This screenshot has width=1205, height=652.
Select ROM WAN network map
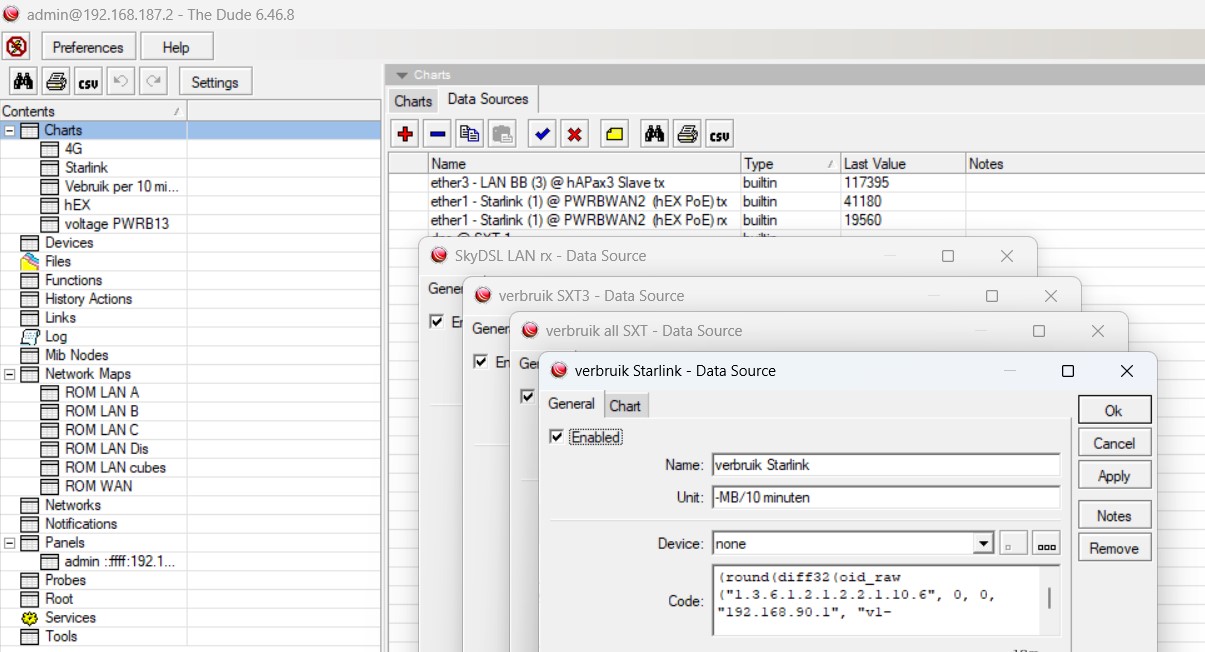[98, 486]
